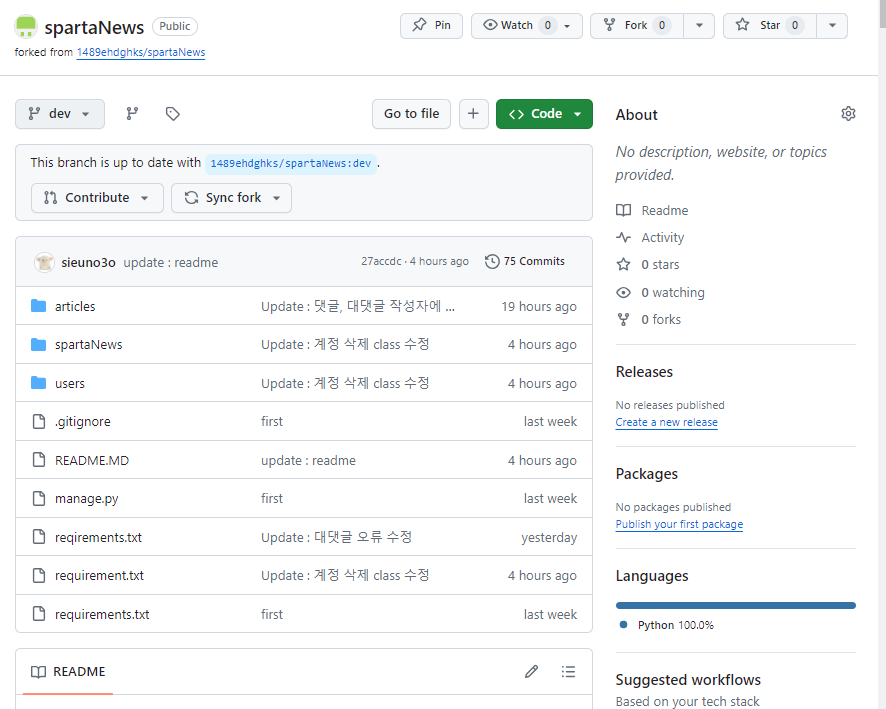
Task: Edit README with the pencil icon
Action: coord(531,671)
